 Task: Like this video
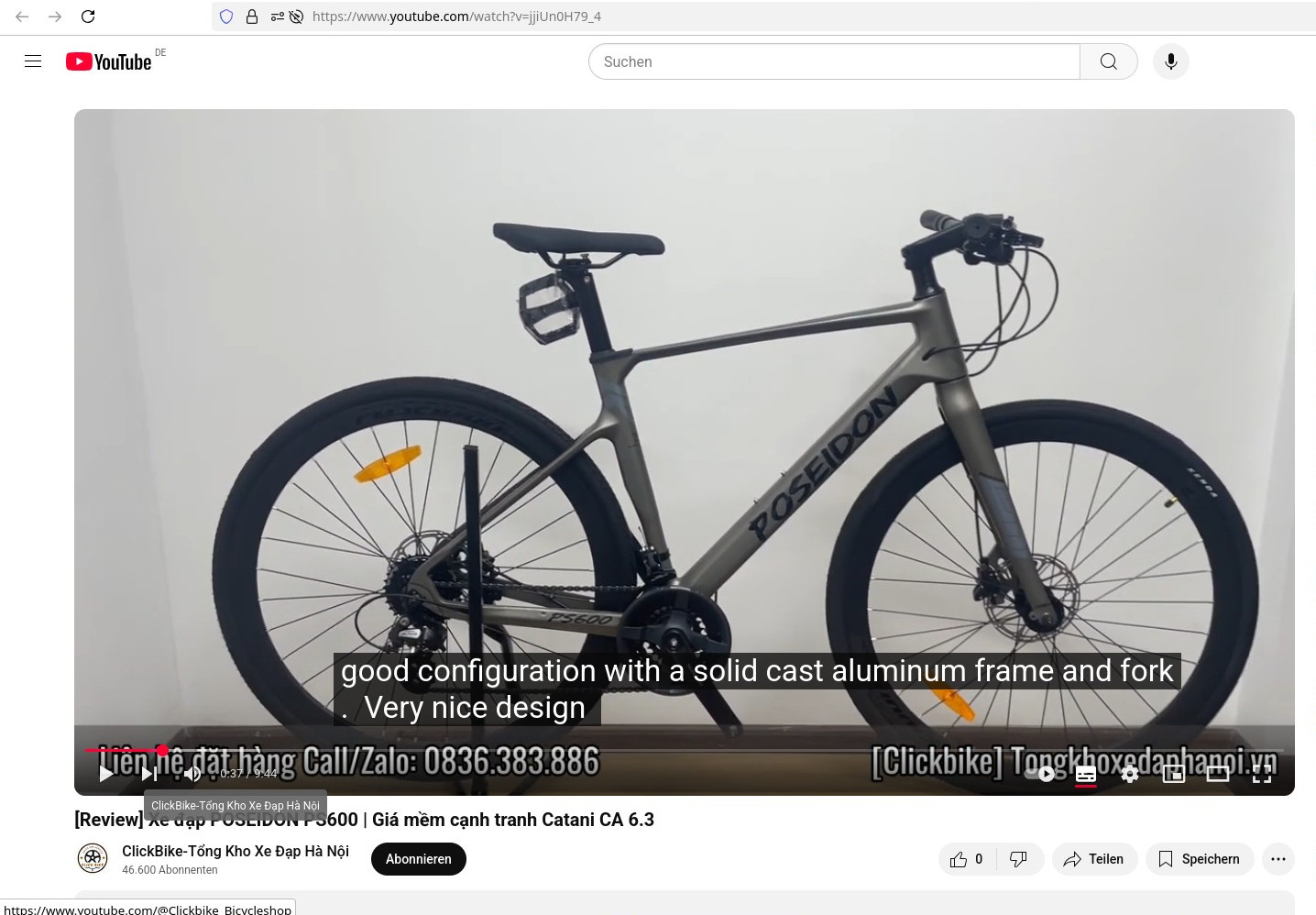point(967,859)
